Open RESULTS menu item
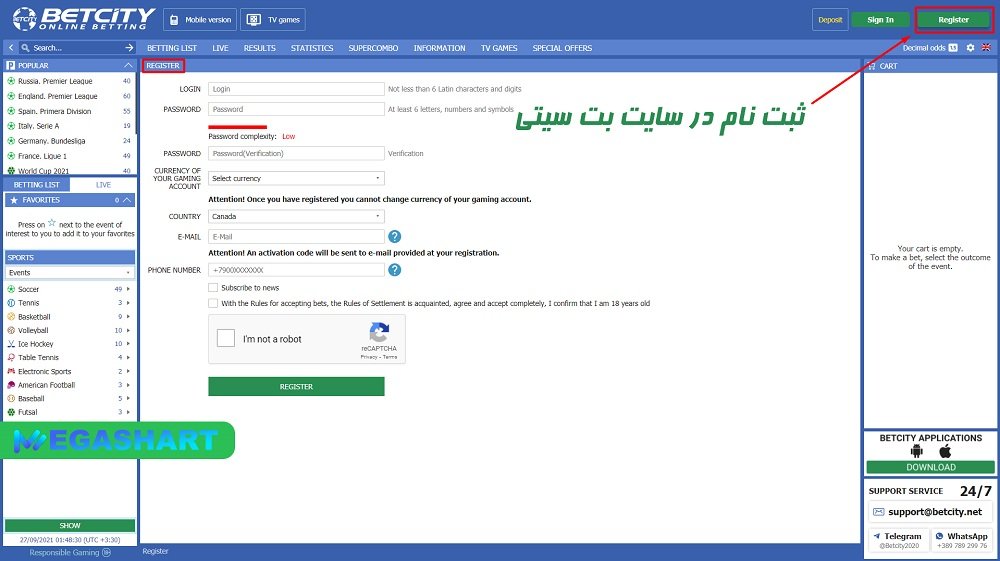Image resolution: width=1000 pixels, height=561 pixels. pyautogui.click(x=260, y=48)
